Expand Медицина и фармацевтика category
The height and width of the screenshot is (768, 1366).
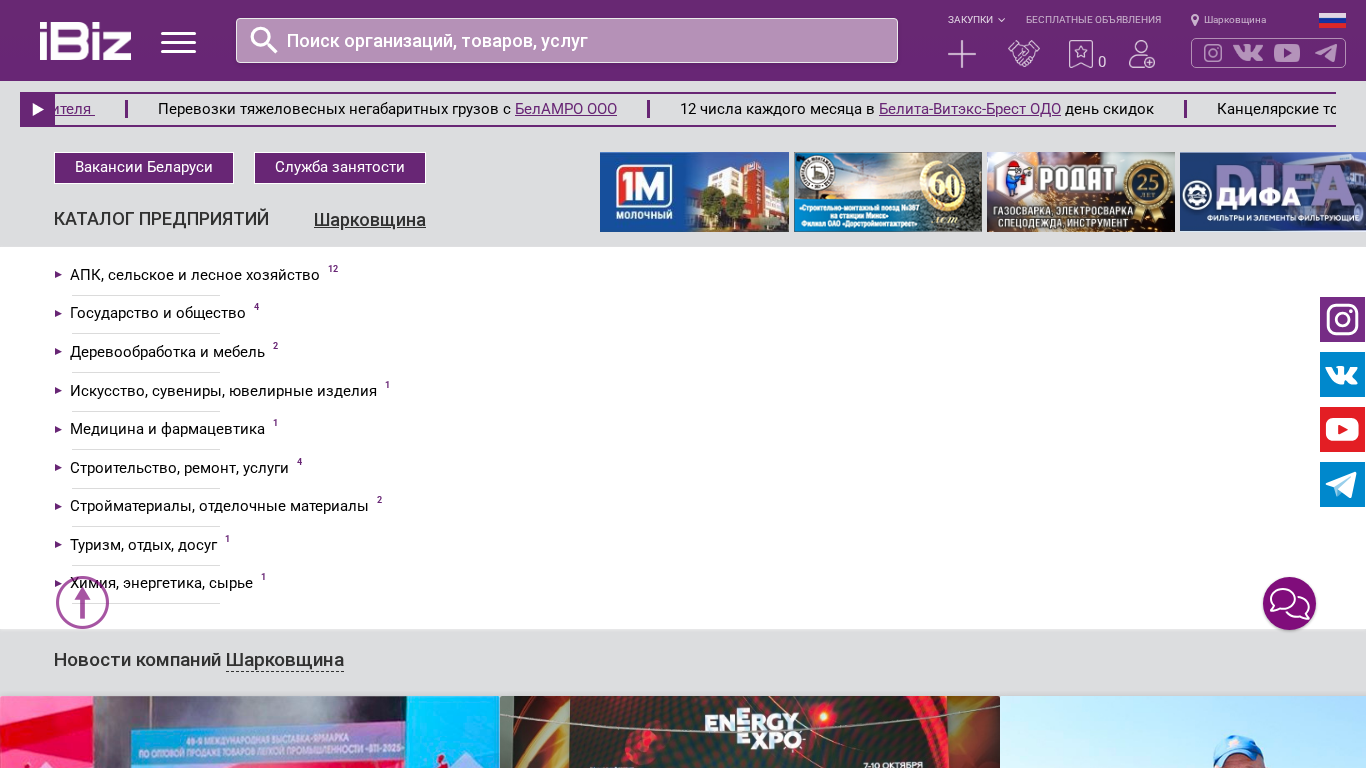click(167, 429)
